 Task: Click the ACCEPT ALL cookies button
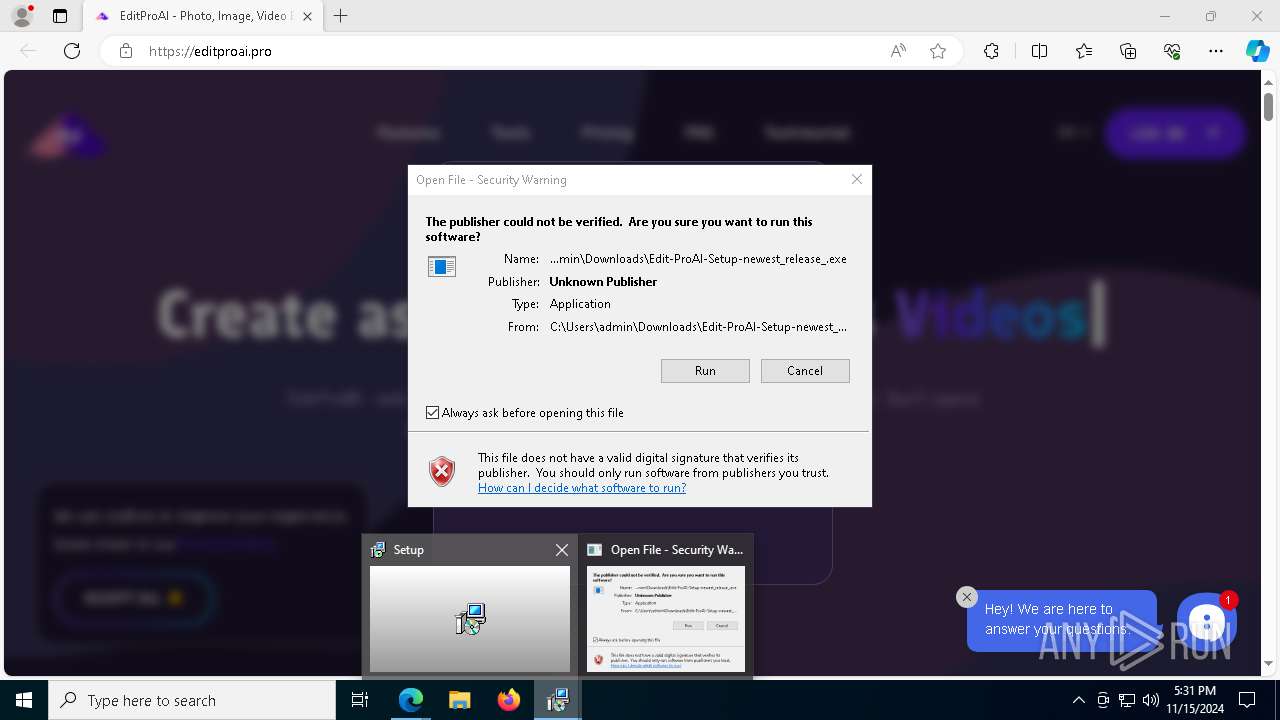click(134, 598)
